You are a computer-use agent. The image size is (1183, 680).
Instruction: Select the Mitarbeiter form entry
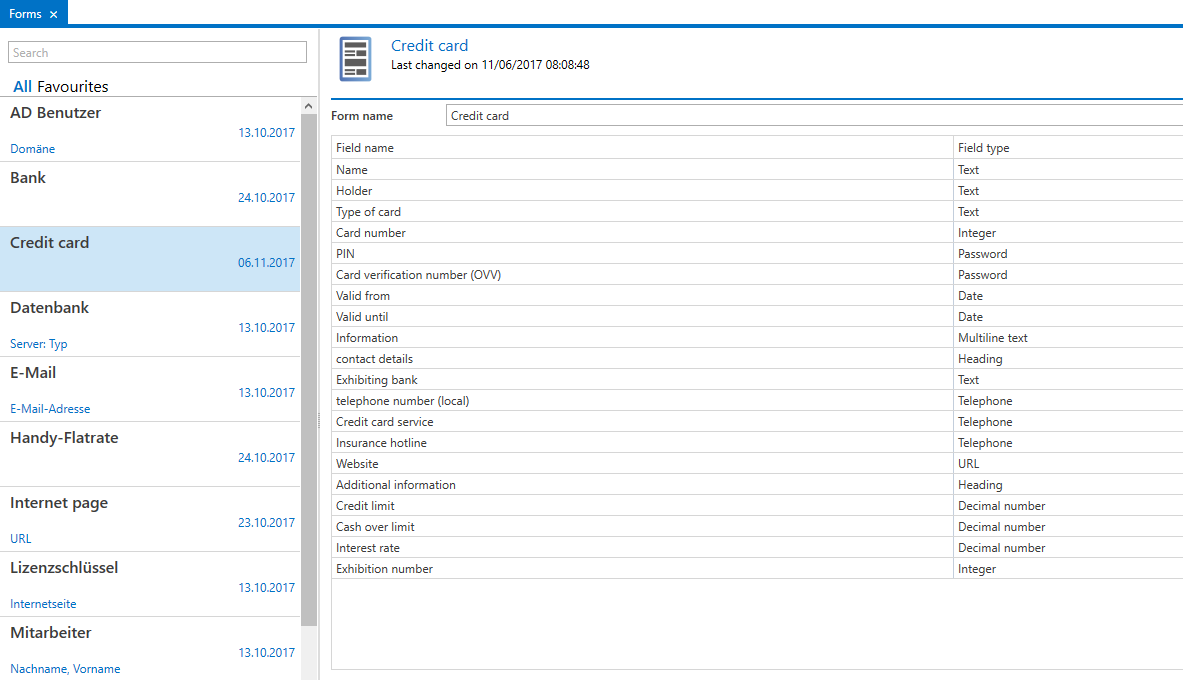coord(150,648)
